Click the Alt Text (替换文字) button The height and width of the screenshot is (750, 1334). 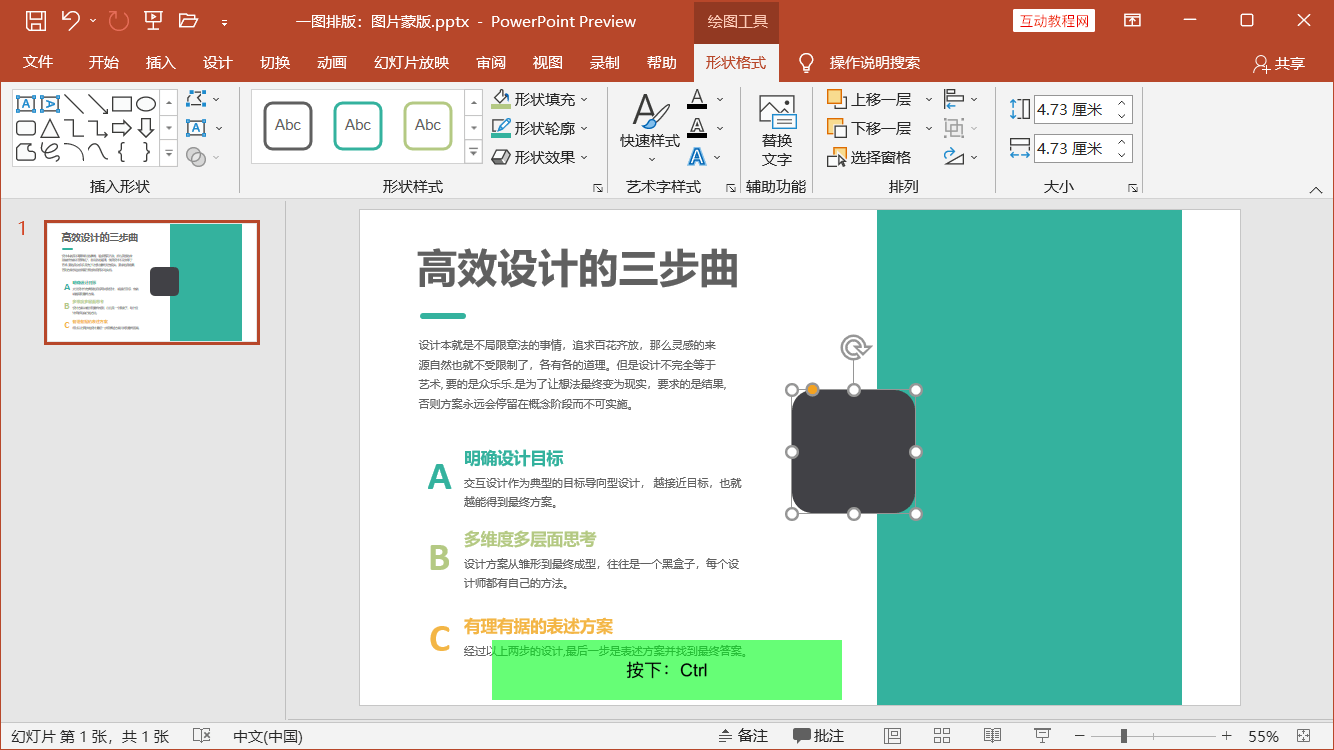(x=777, y=130)
